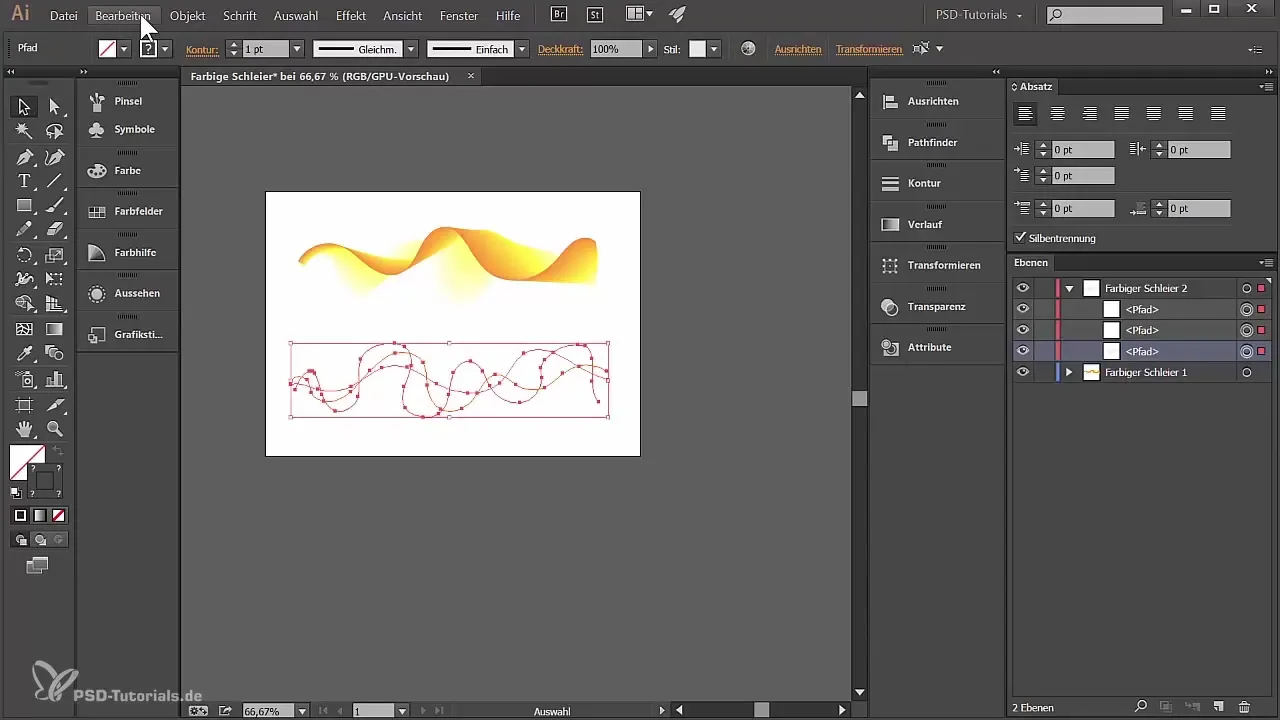Hide the Farbiger Schleier 2 layer

(1022, 288)
